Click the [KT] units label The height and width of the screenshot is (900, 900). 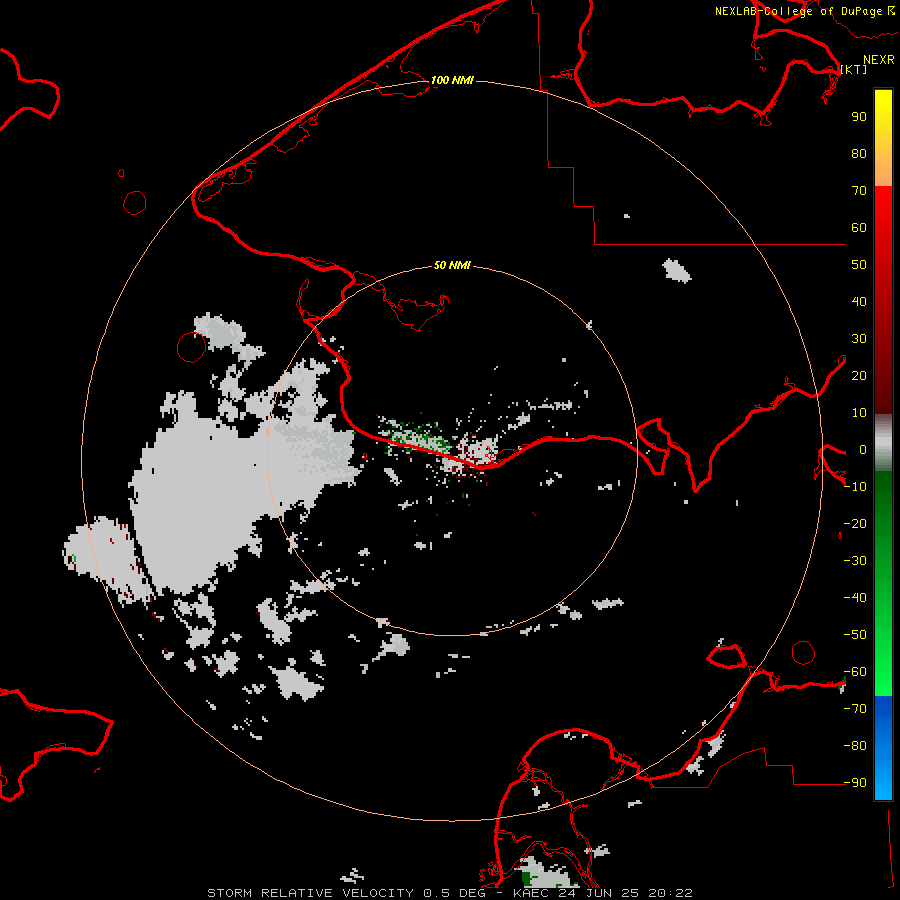[854, 69]
